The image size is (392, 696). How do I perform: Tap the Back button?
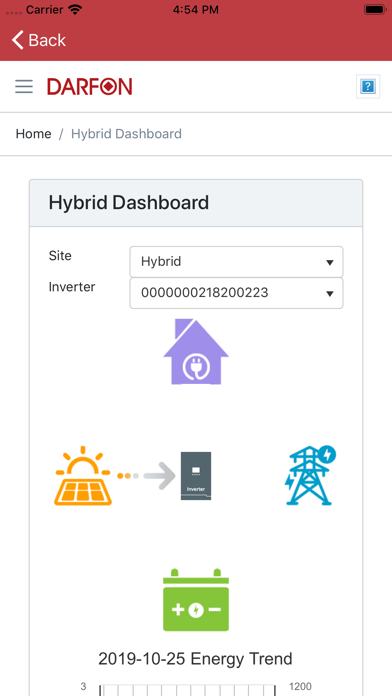click(39, 40)
